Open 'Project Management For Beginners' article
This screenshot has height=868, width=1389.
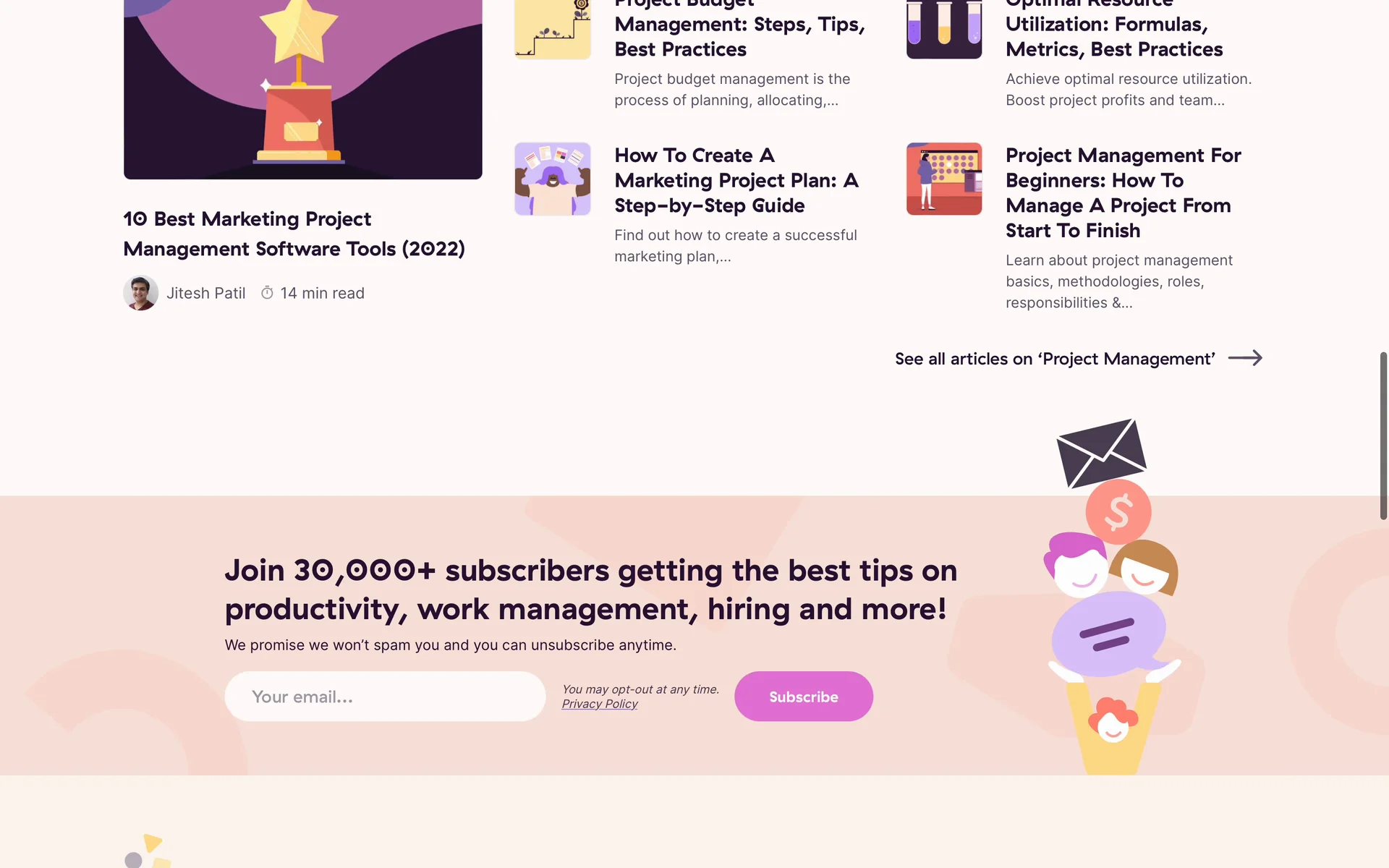point(1123,192)
